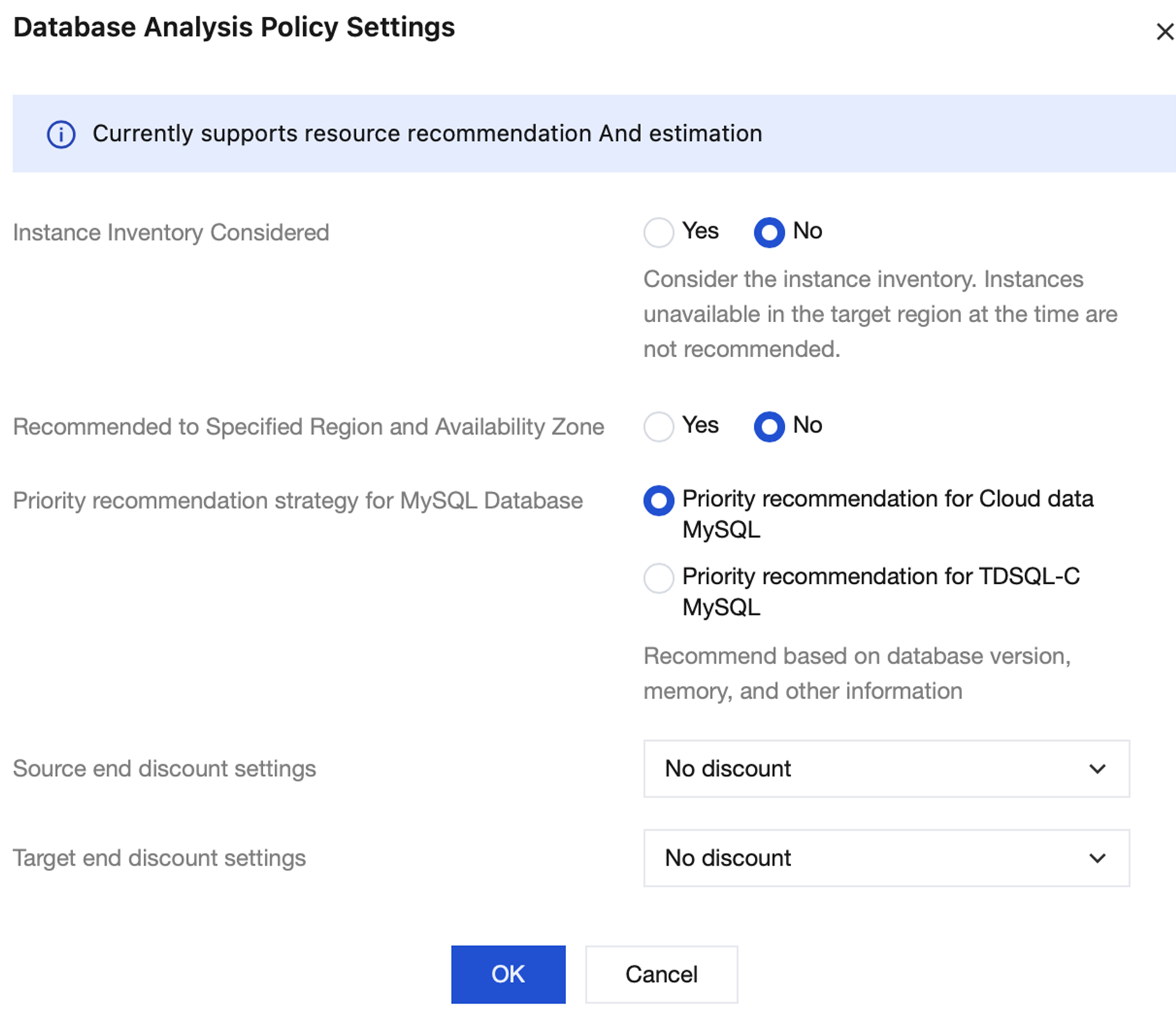Choose No for Specified Region and Availability Zone

point(769,426)
